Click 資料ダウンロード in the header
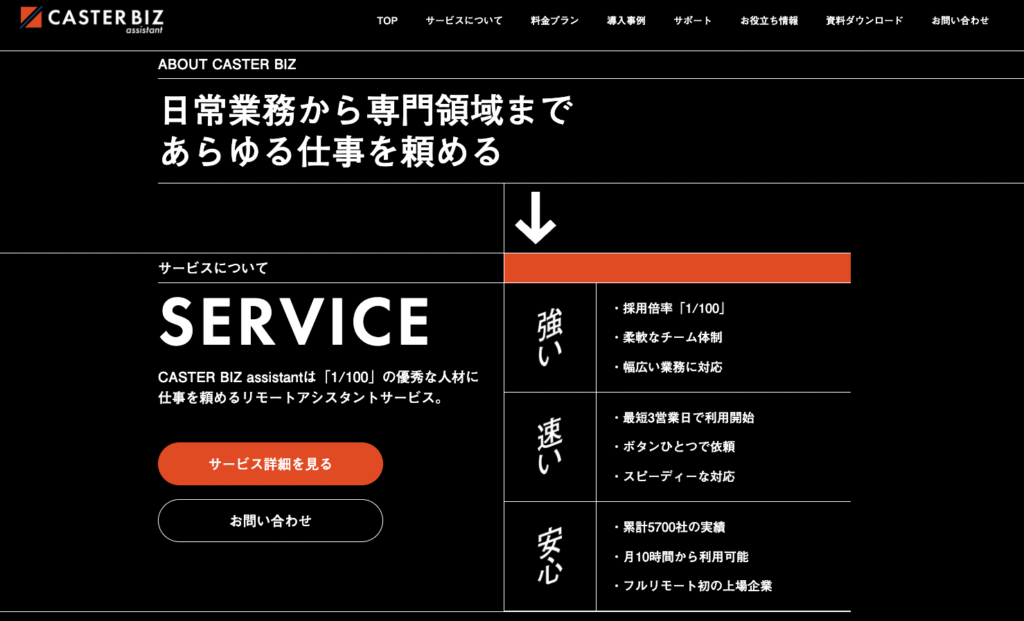The width and height of the screenshot is (1024, 621). coord(864,21)
